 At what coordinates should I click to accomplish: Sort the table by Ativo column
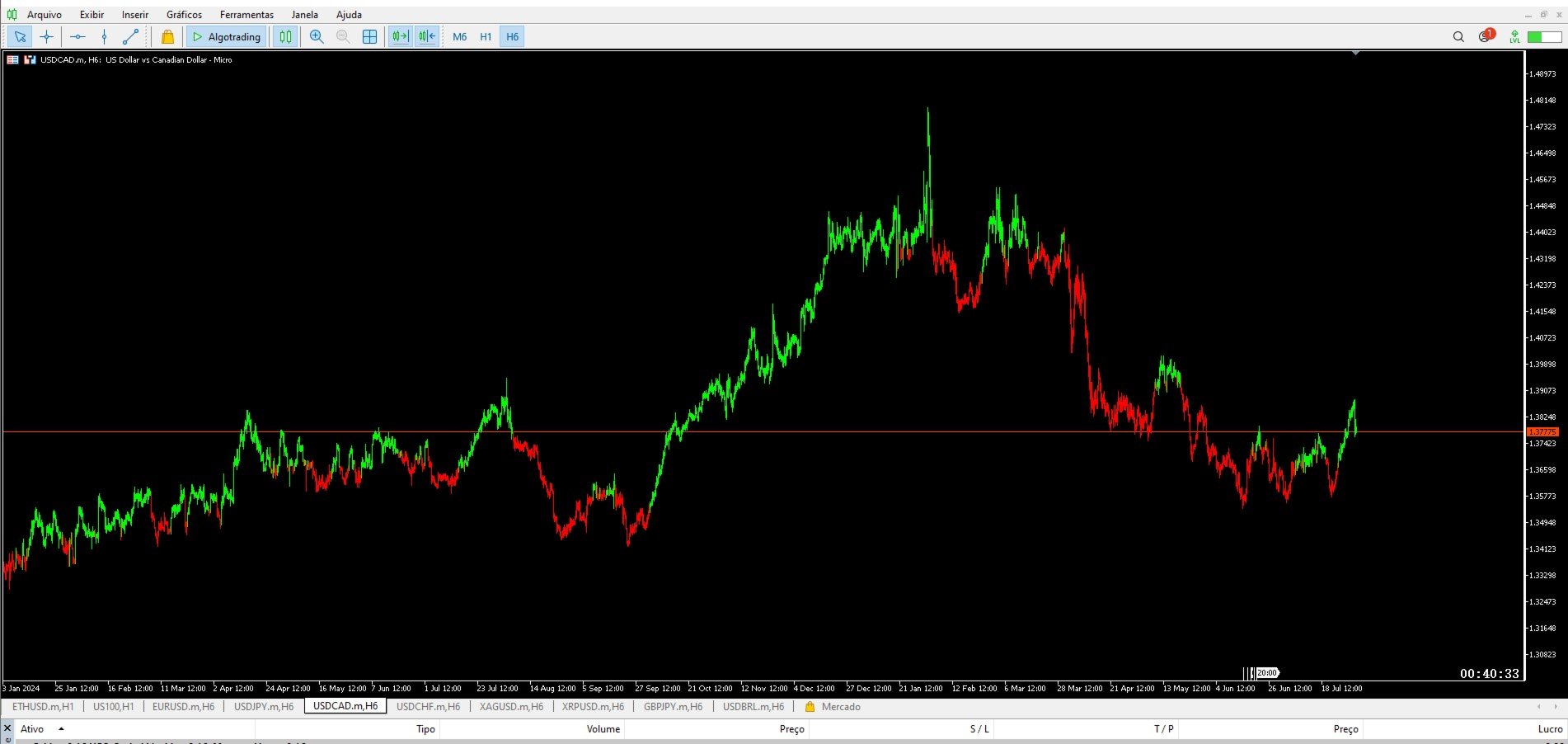point(134,728)
